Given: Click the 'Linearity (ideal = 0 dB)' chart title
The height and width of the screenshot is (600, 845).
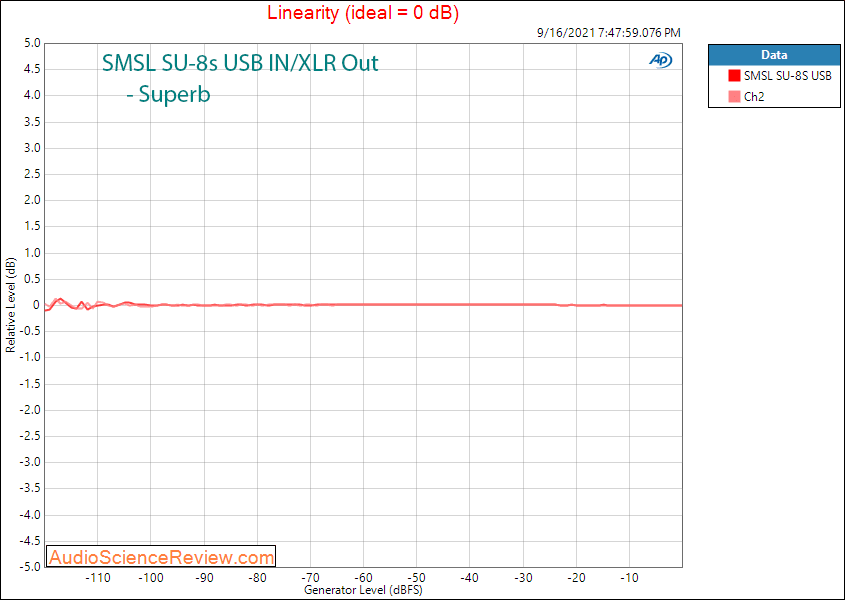Looking at the screenshot, I should click(x=363, y=12).
